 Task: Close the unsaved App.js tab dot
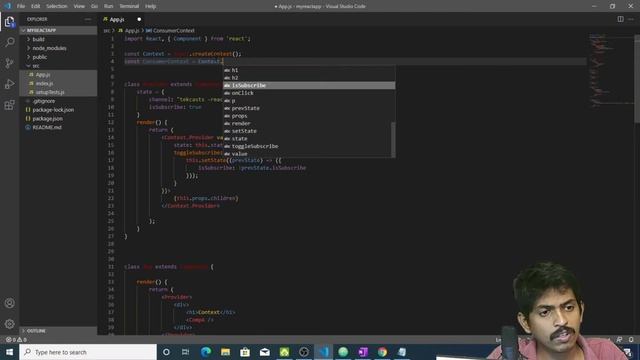(x=139, y=19)
